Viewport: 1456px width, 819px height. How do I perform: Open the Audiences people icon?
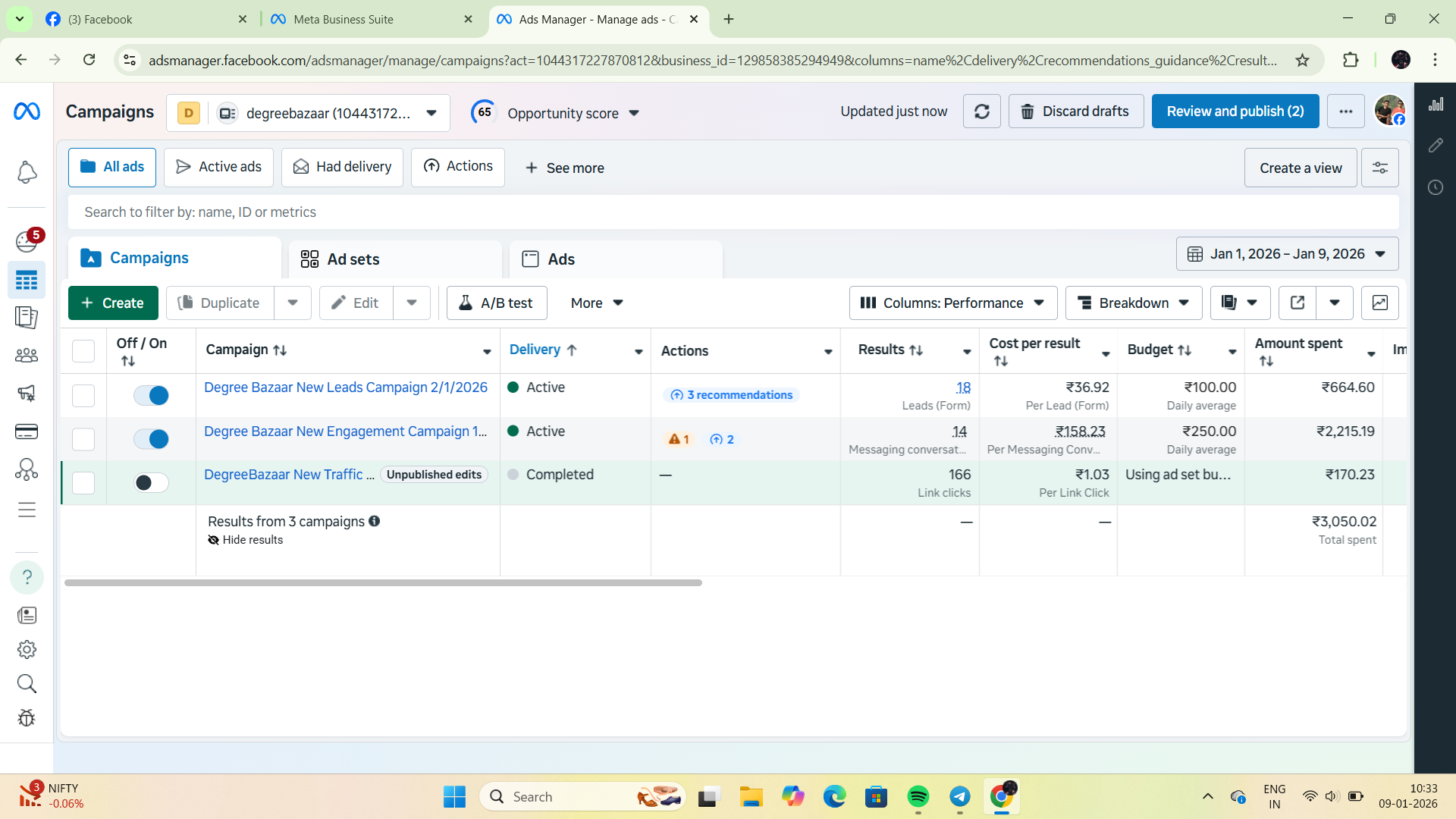[x=27, y=355]
